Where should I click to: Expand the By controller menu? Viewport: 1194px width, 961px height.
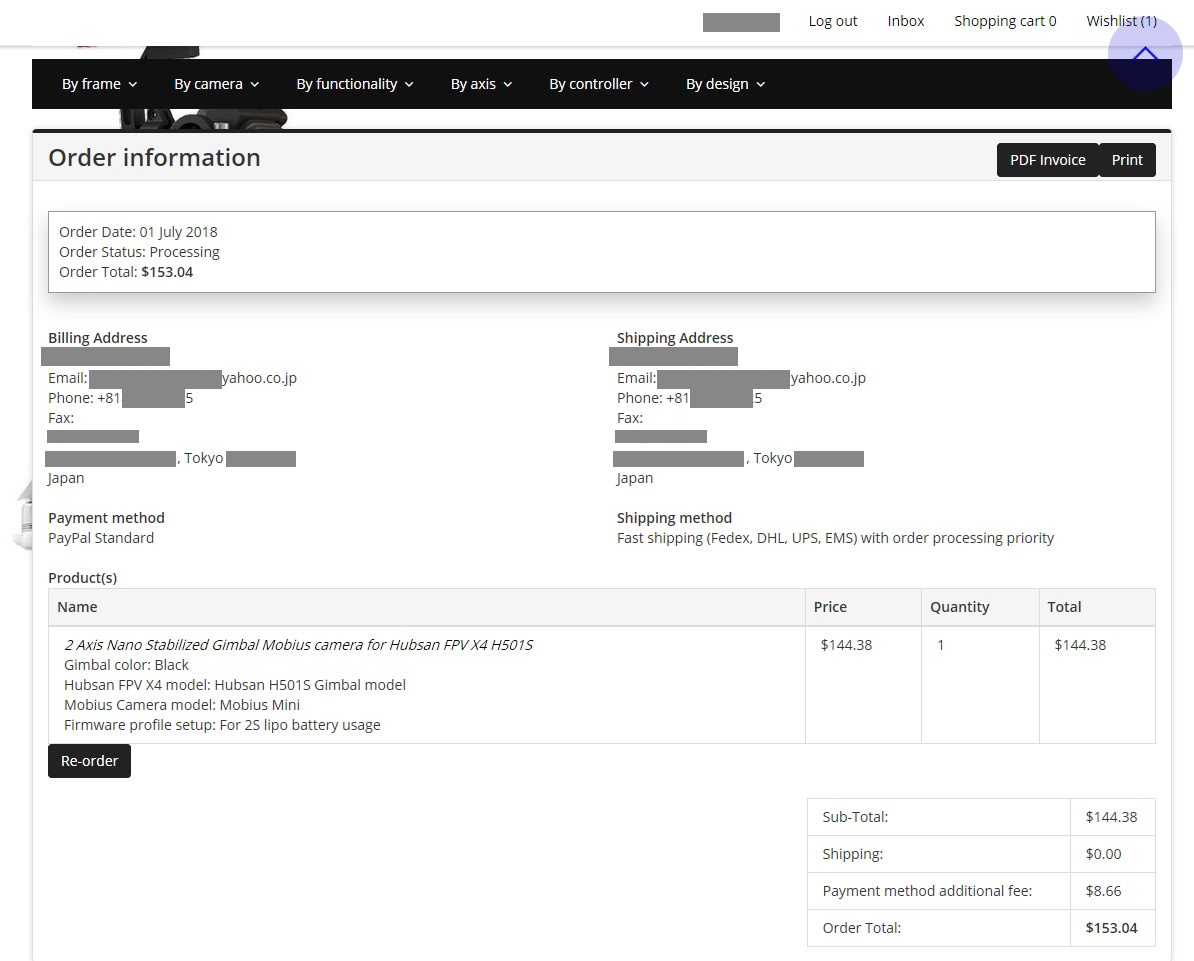(598, 84)
